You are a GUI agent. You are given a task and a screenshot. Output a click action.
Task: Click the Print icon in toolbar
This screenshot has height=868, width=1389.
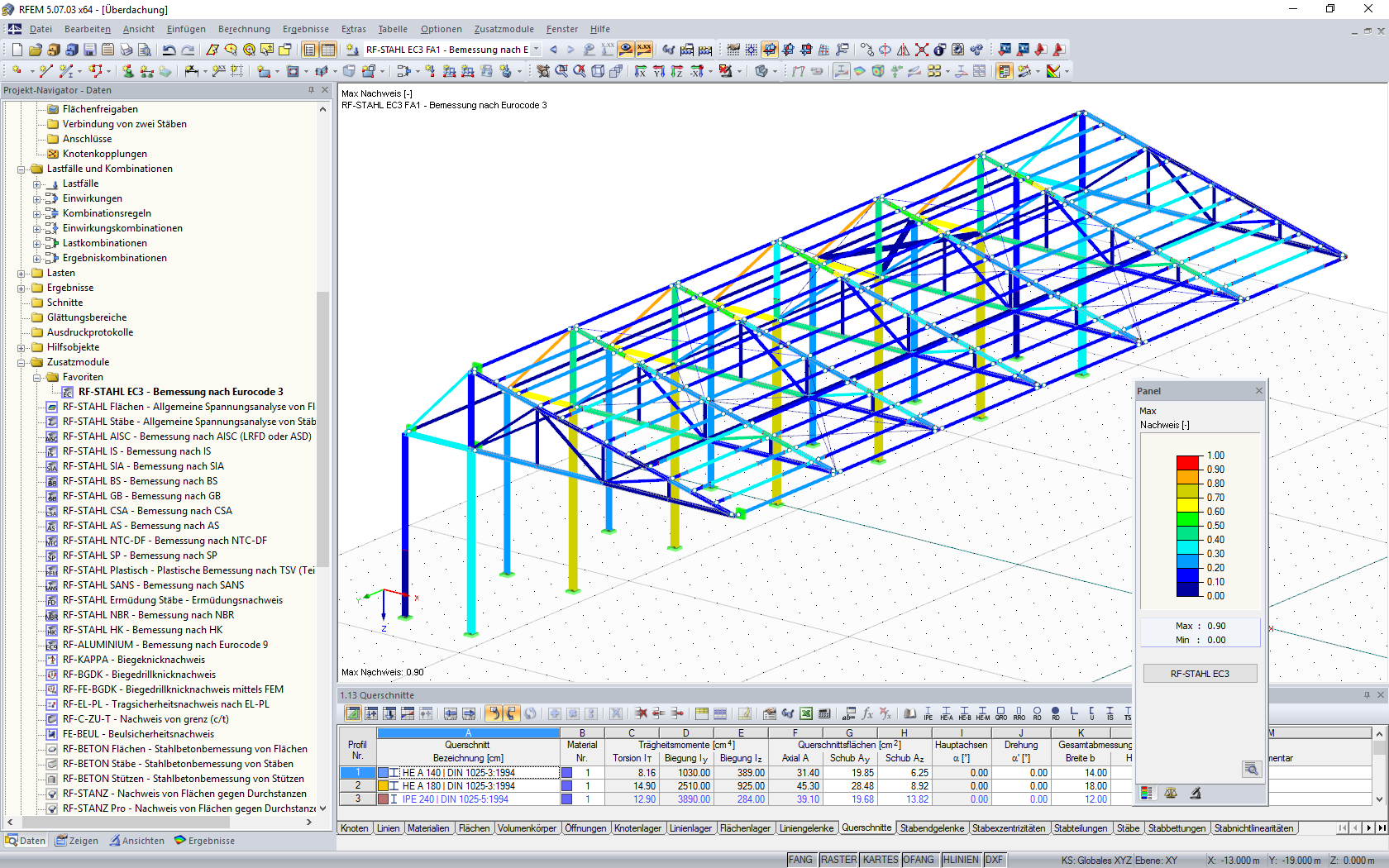[x=126, y=50]
